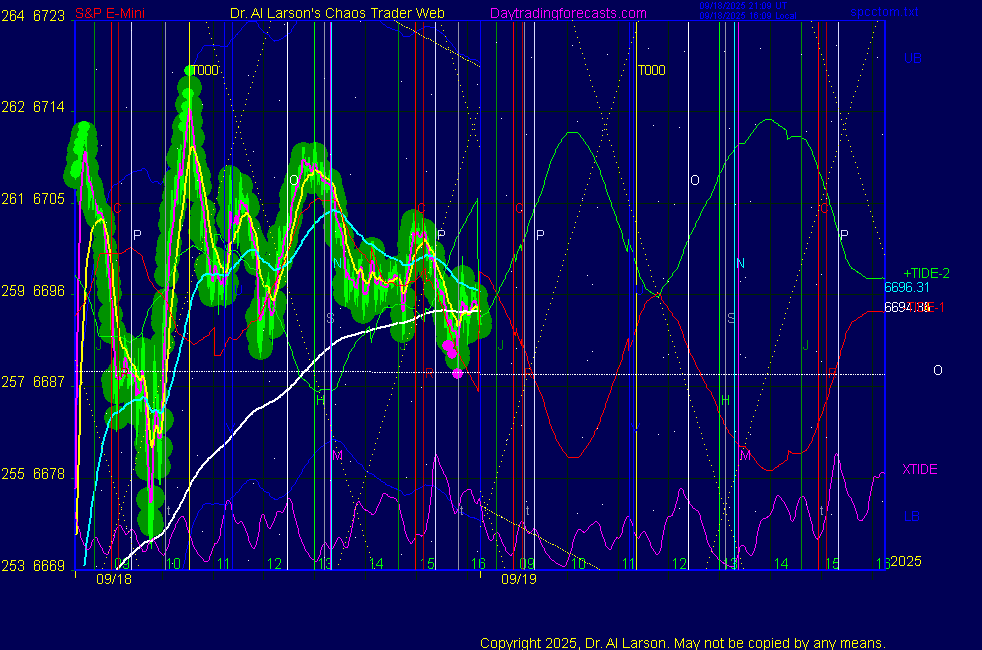Click the magenta dot at latest price low

tap(458, 373)
